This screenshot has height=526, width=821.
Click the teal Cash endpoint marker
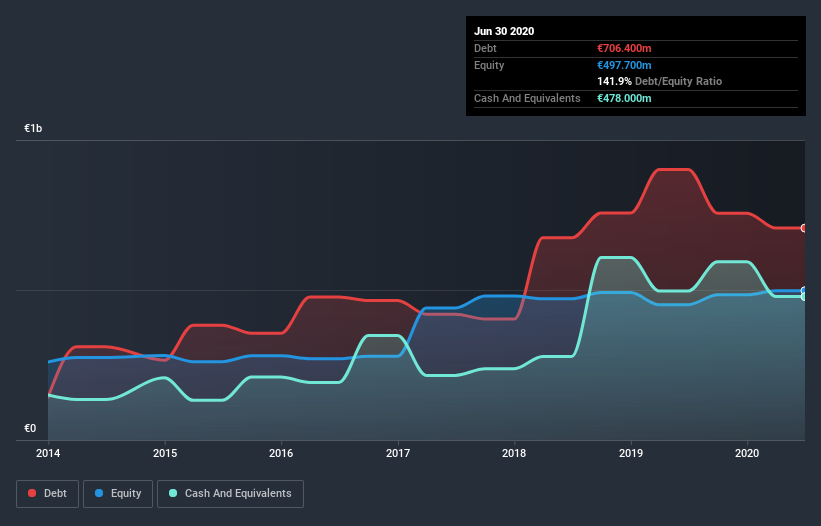click(x=804, y=297)
